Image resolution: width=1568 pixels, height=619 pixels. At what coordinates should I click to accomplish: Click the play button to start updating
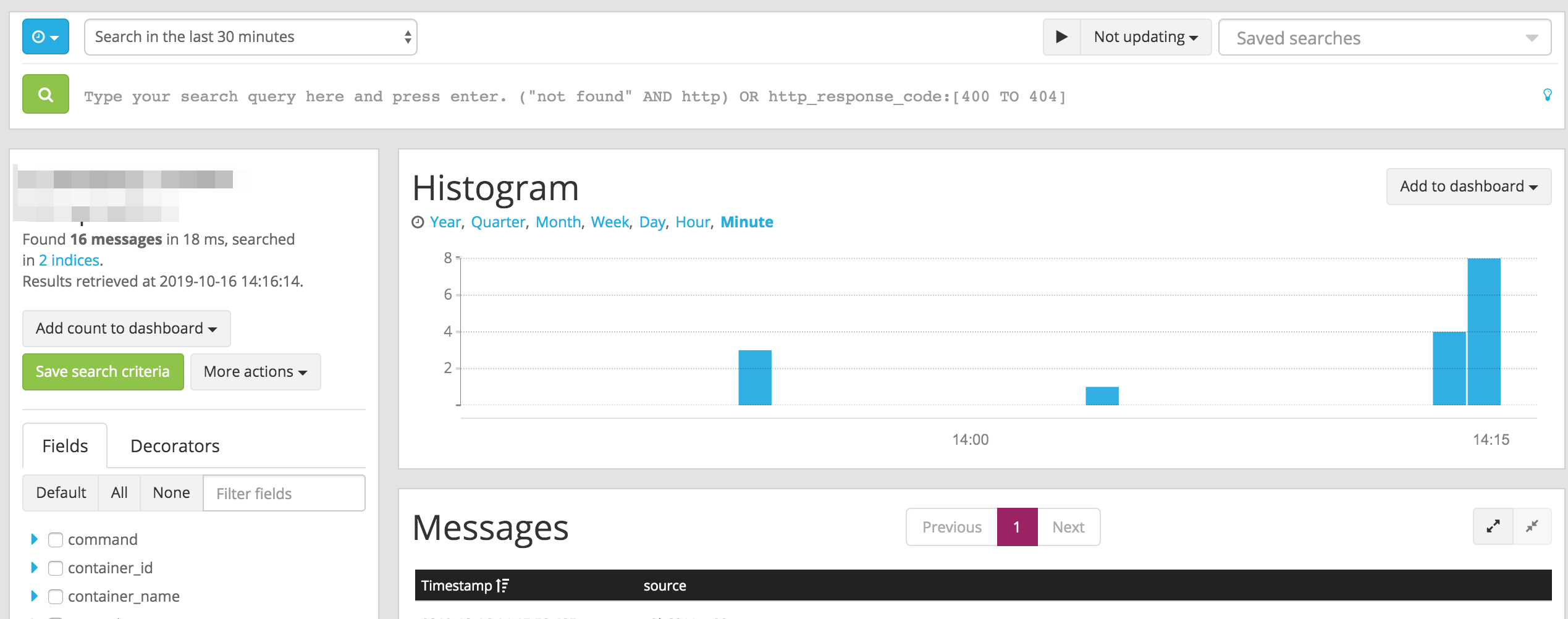pyautogui.click(x=1061, y=37)
